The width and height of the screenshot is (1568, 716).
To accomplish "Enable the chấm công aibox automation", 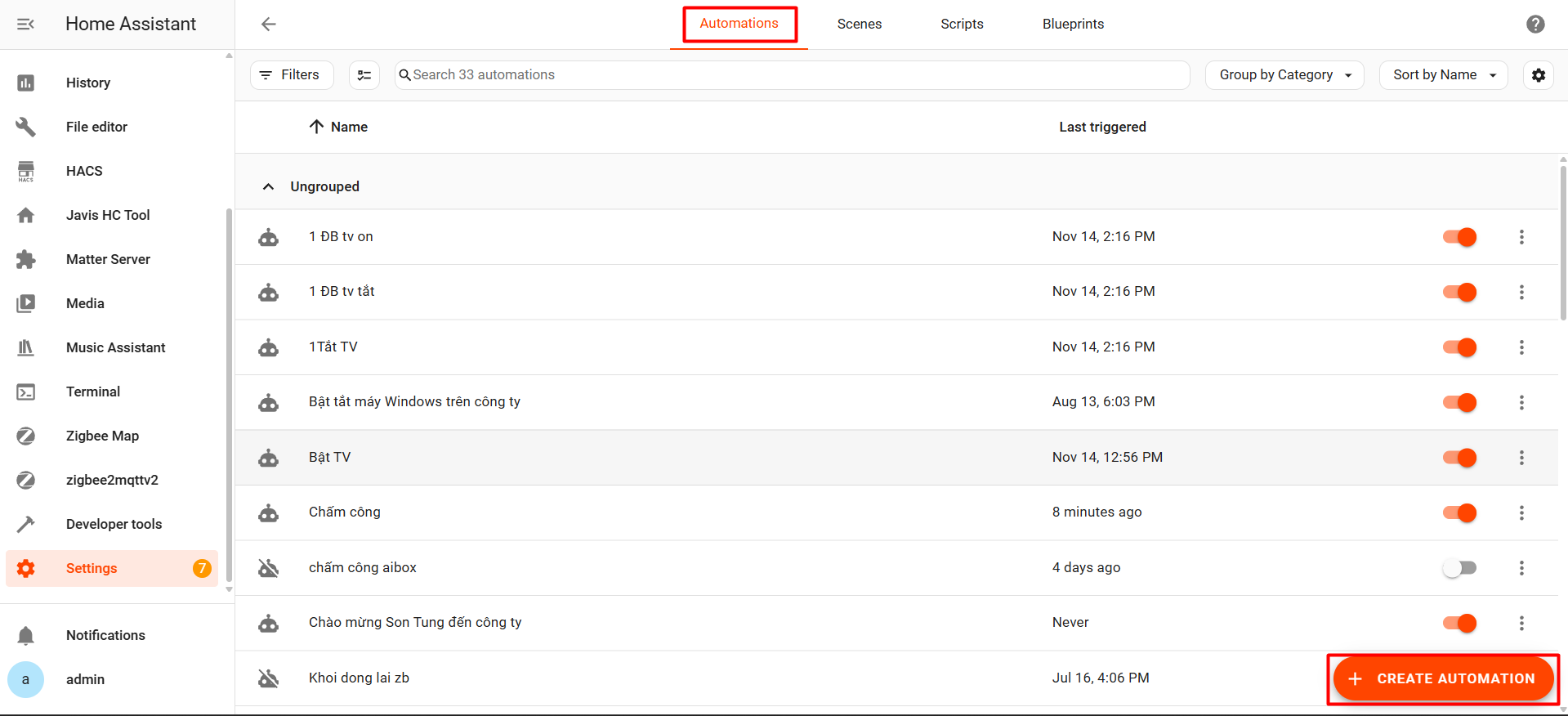I will 1459,568.
